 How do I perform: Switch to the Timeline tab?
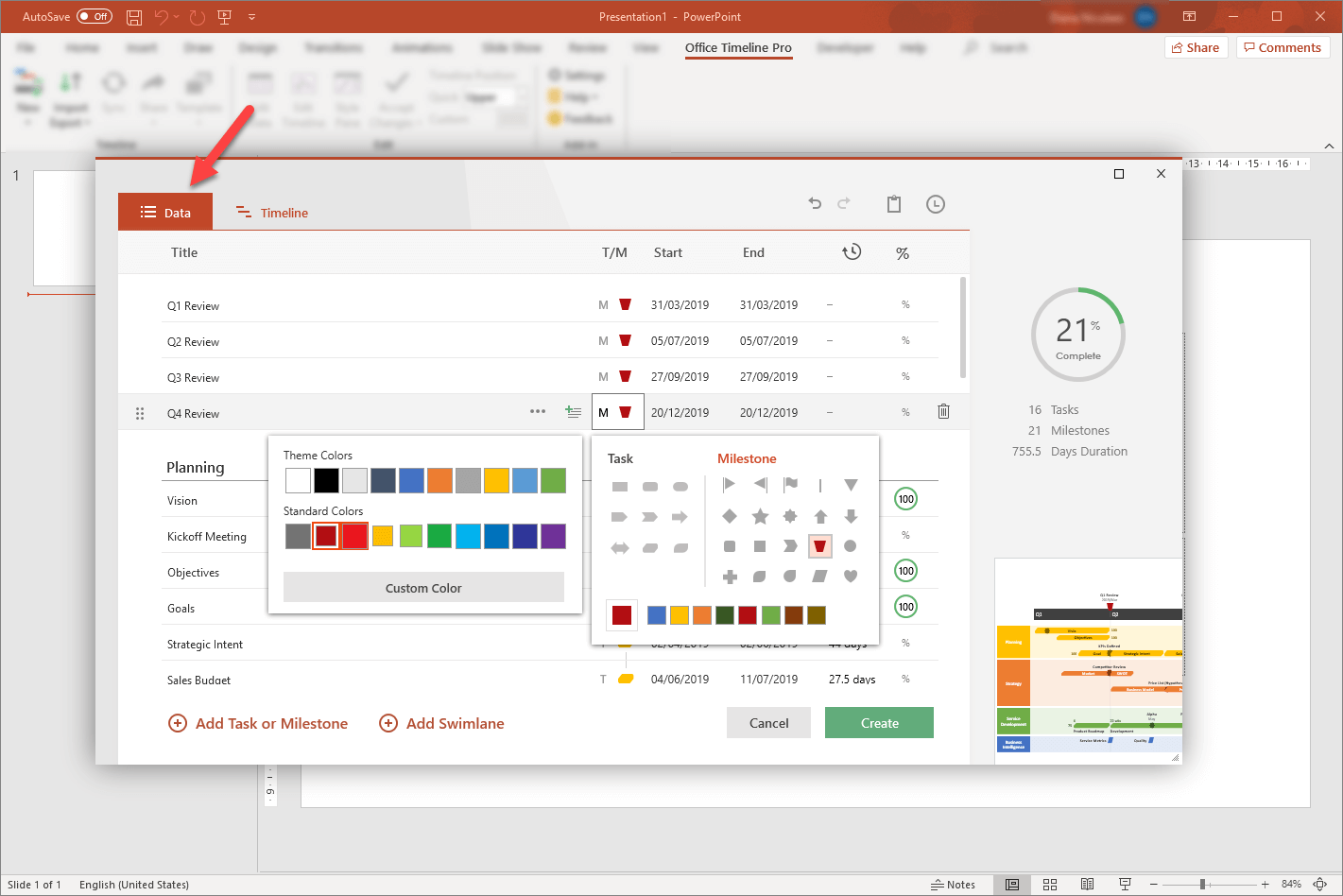click(272, 213)
